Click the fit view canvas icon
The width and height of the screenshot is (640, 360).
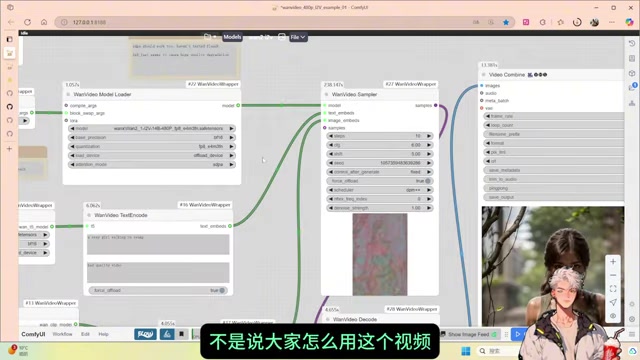(x=613, y=289)
